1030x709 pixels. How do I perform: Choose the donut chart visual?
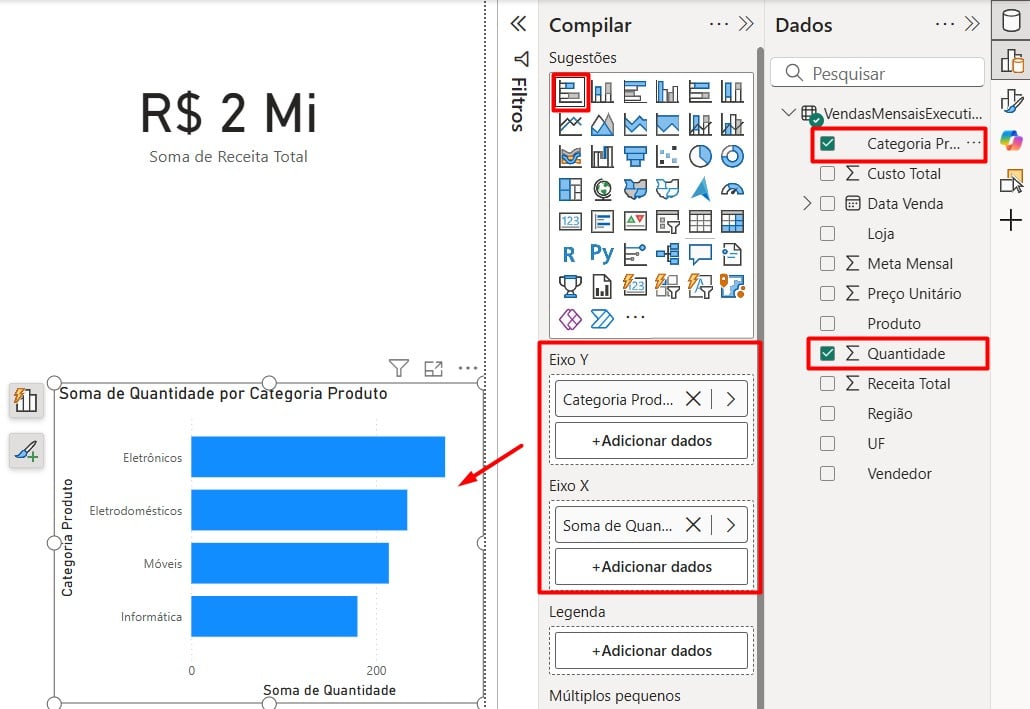(732, 156)
